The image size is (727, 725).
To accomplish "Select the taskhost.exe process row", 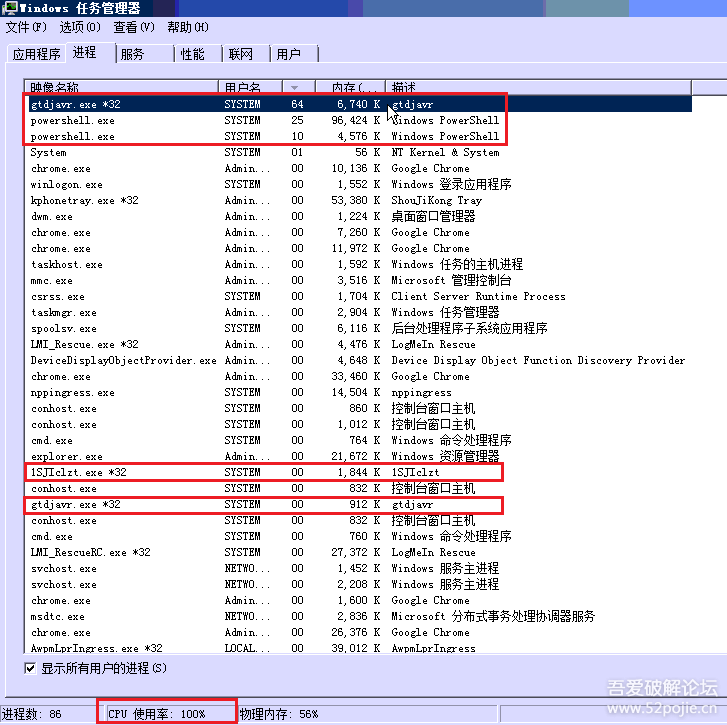I will (x=358, y=264).
